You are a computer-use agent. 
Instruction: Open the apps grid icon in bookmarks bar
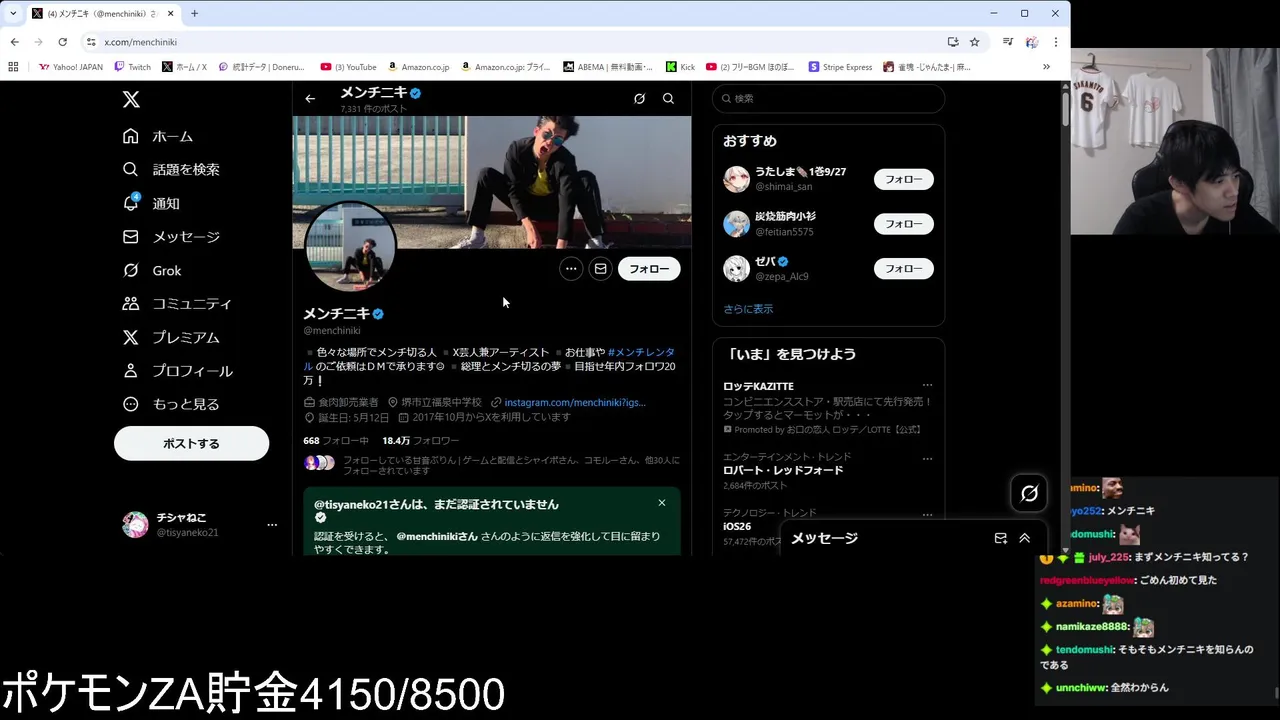13,67
